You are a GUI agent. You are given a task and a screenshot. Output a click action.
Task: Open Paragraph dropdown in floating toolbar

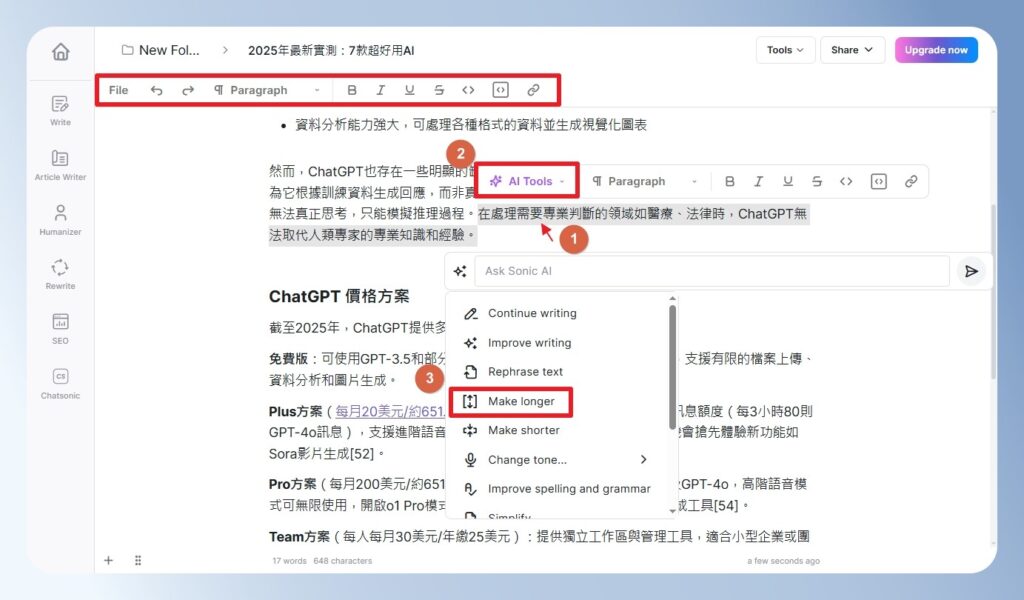[x=645, y=181]
